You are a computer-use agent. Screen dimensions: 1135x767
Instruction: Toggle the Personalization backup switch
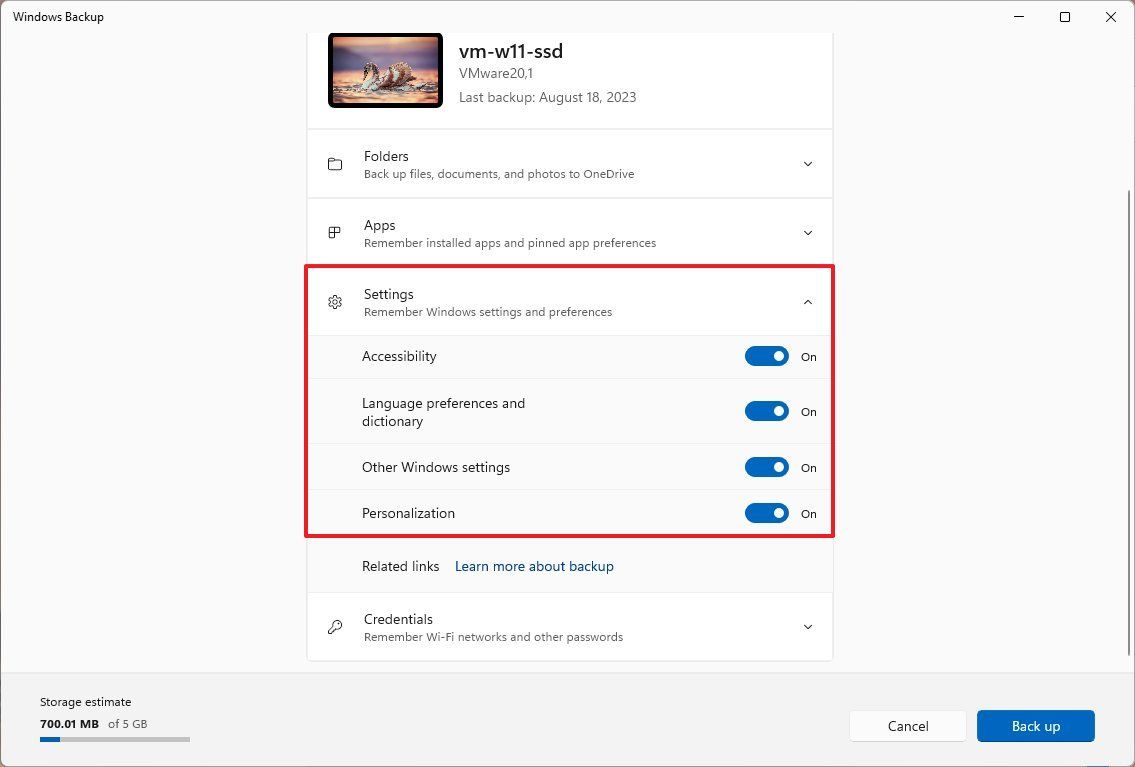tap(766, 512)
